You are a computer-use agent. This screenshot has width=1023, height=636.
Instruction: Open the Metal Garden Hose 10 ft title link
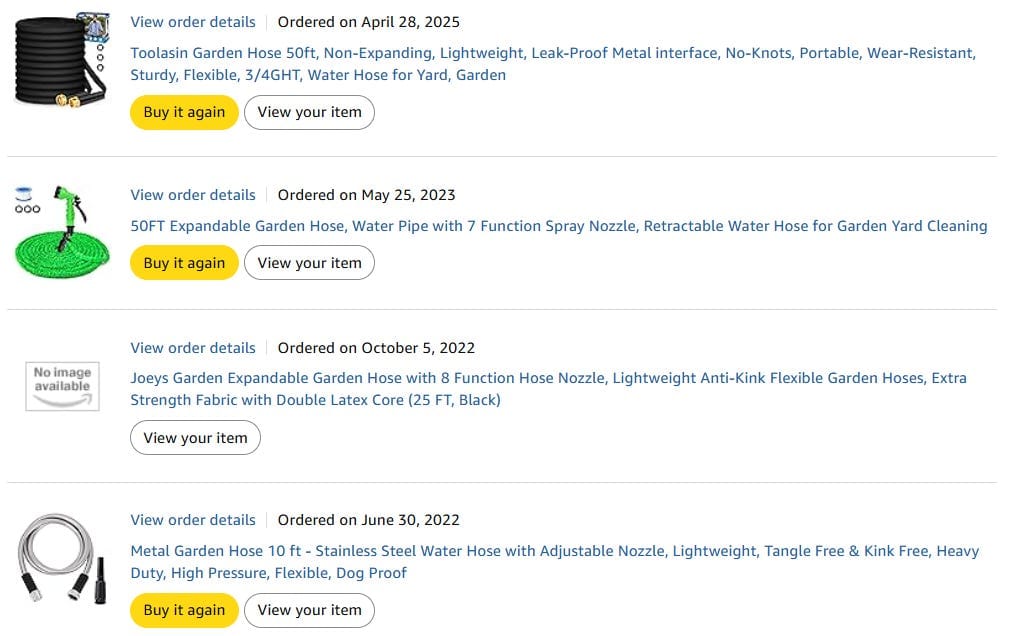(x=555, y=562)
